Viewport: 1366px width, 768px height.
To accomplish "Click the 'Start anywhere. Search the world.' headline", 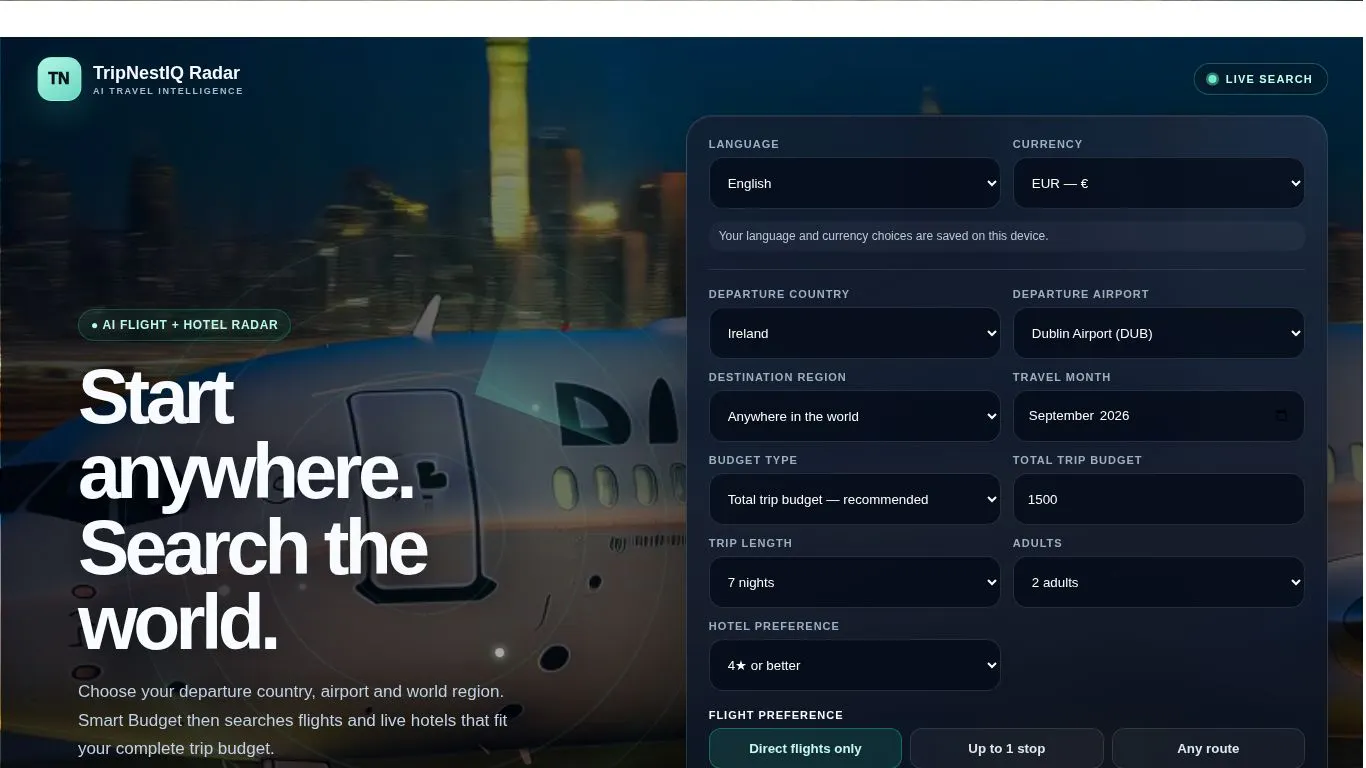I will 253,509.
